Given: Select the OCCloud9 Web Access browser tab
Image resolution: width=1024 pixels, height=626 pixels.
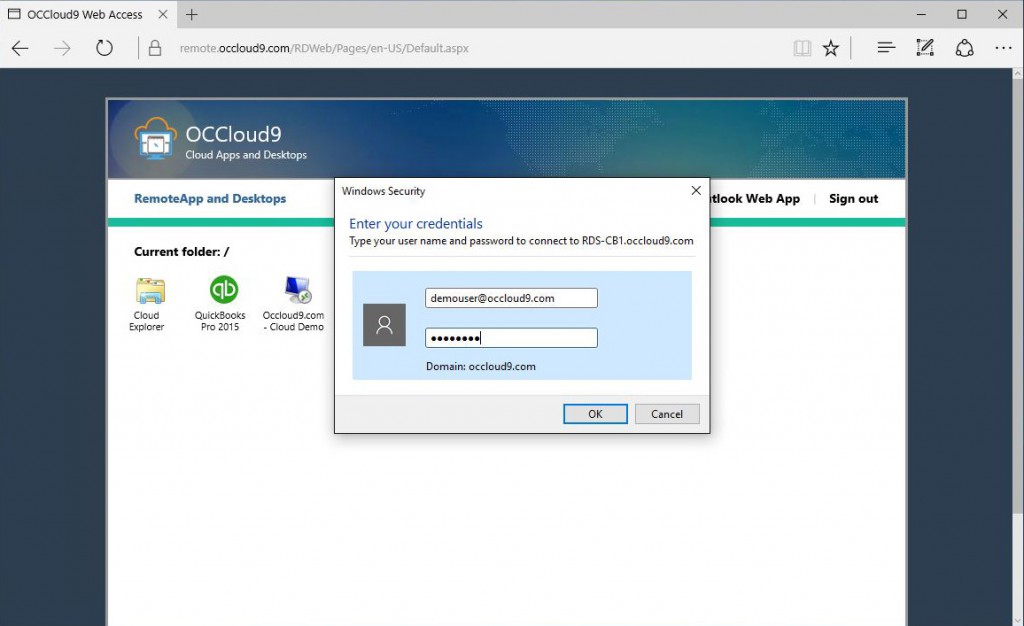Looking at the screenshot, I should (x=88, y=14).
